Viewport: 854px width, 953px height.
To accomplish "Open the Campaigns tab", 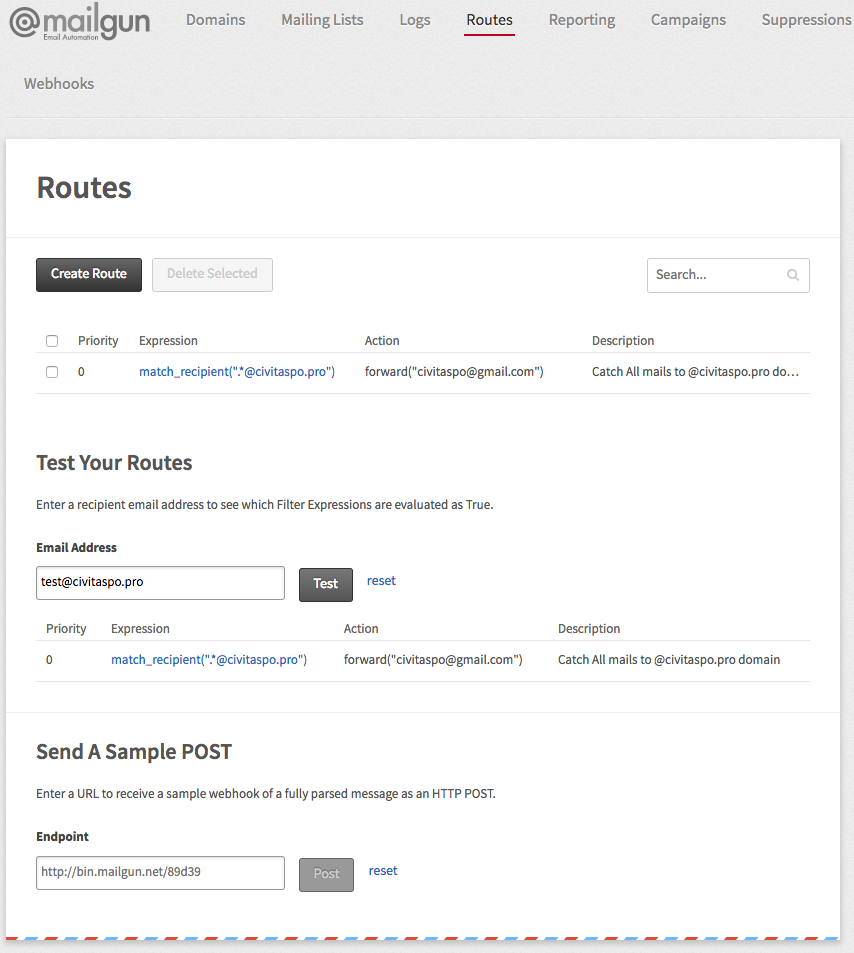I will pyautogui.click(x=688, y=20).
